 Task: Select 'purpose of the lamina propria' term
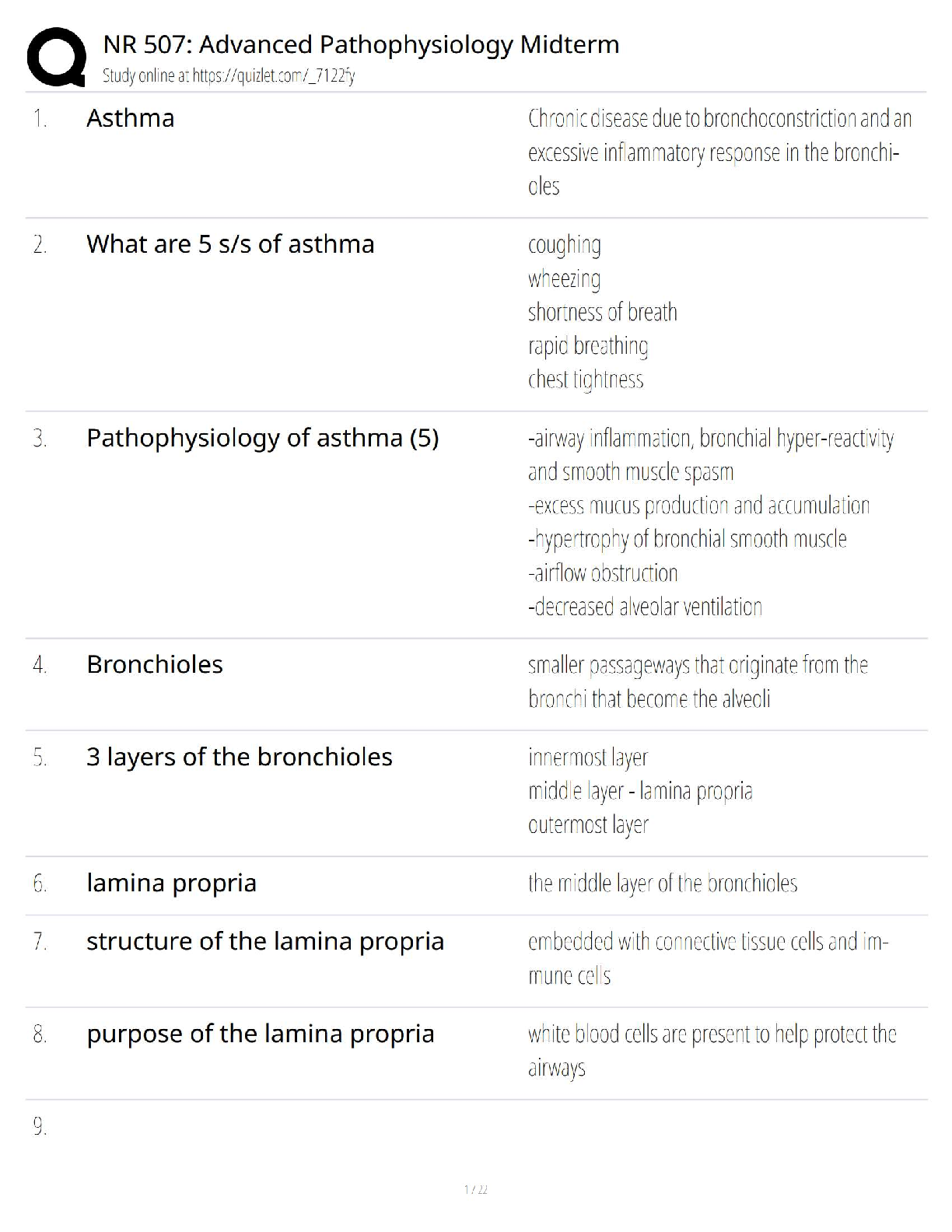(260, 1034)
